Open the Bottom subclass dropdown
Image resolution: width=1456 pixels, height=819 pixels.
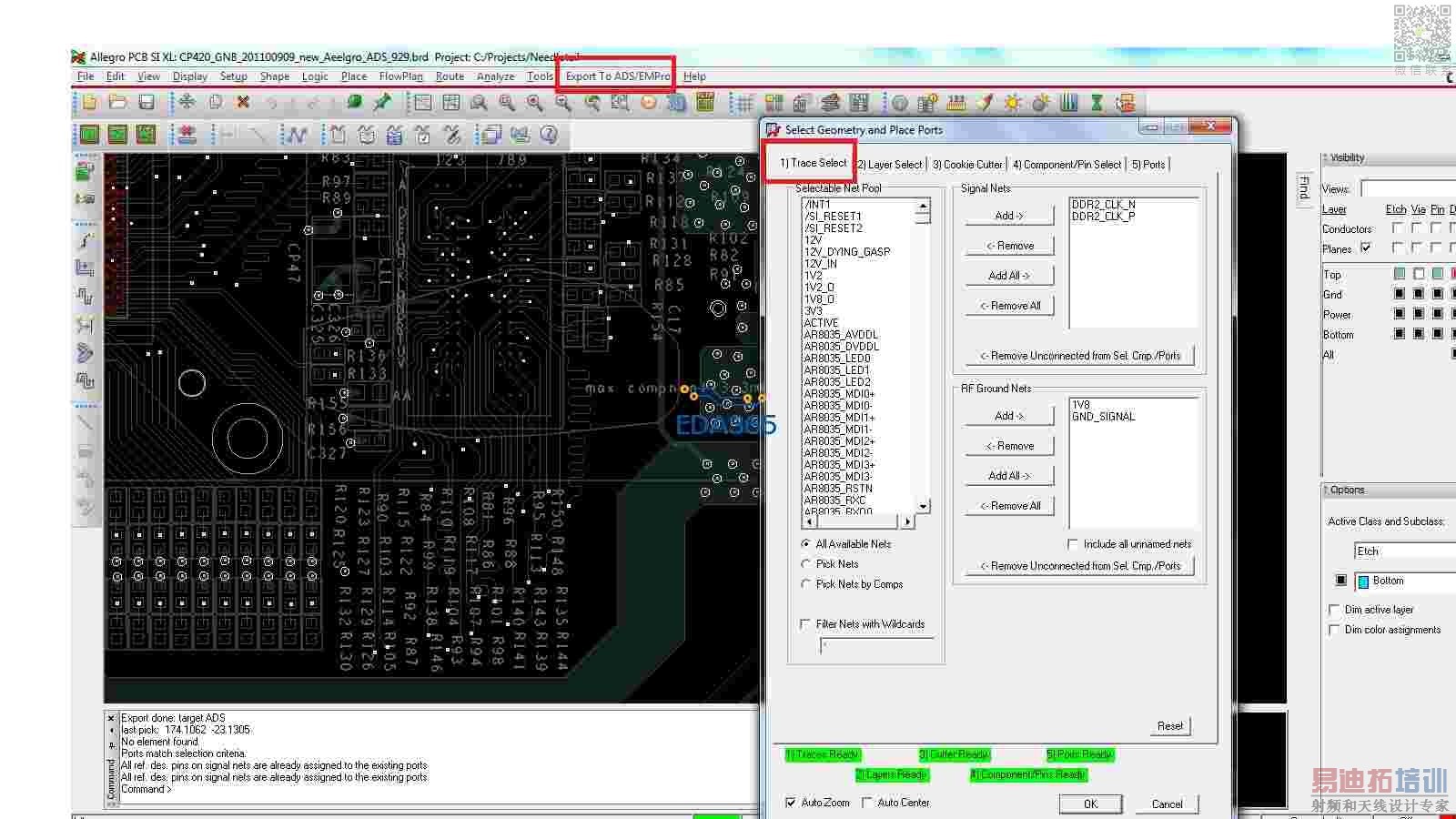point(1405,581)
